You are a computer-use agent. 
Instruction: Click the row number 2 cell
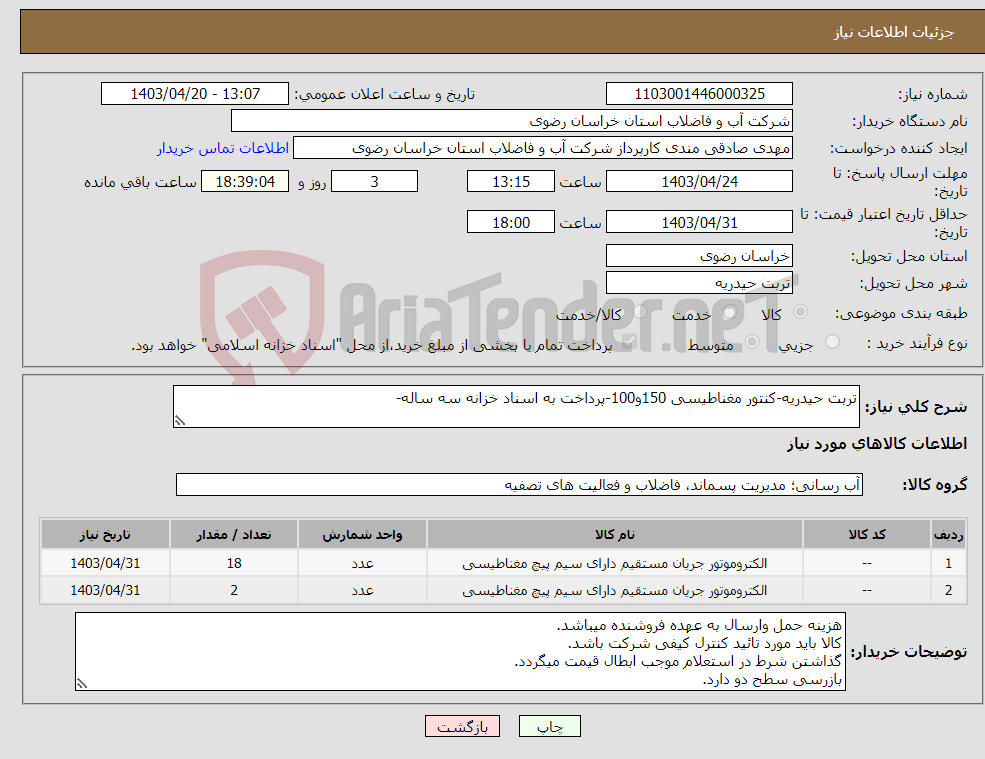[x=949, y=590]
